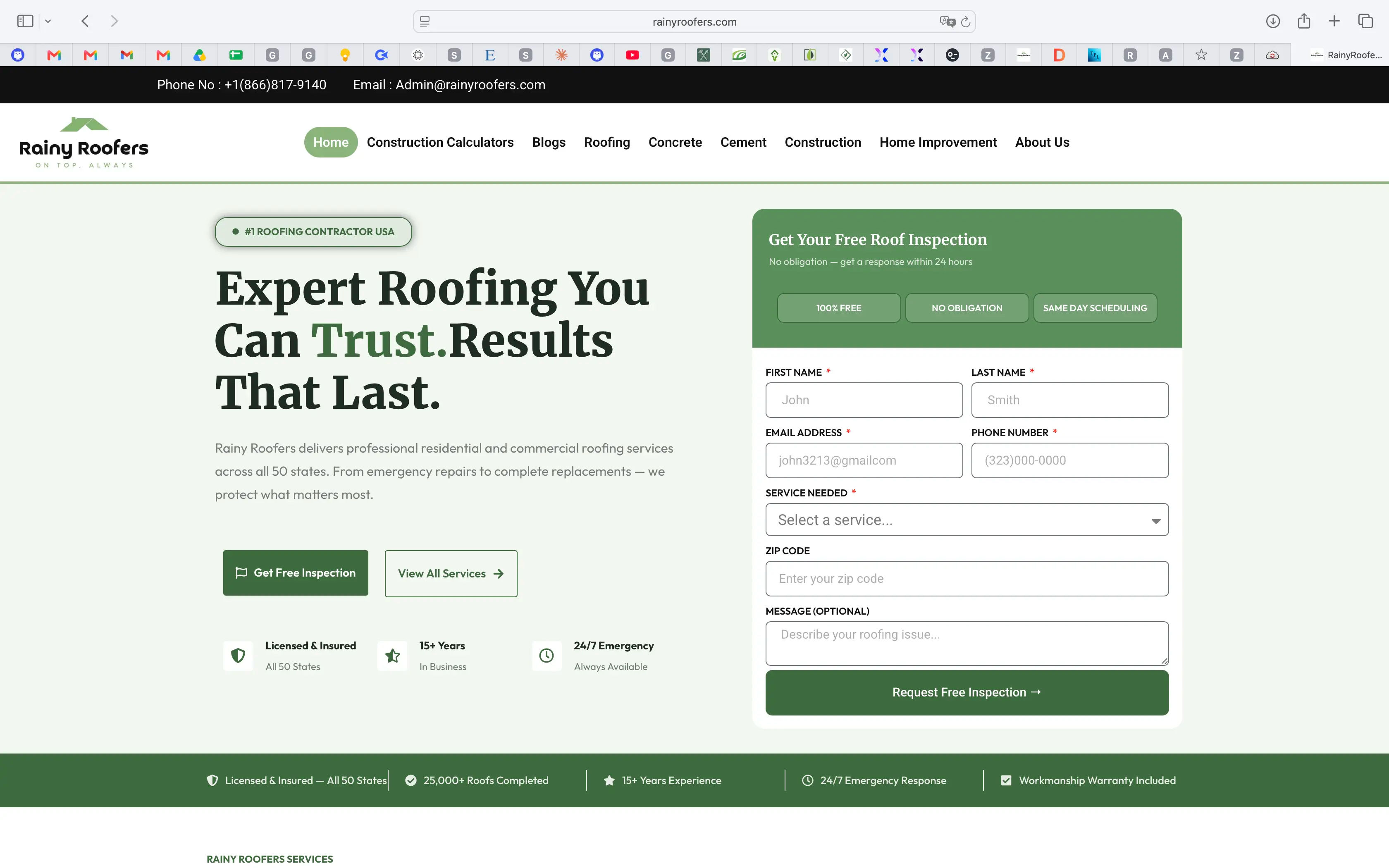Image resolution: width=1389 pixels, height=868 pixels.
Task: Click the translate icon in address bar
Action: (x=947, y=22)
